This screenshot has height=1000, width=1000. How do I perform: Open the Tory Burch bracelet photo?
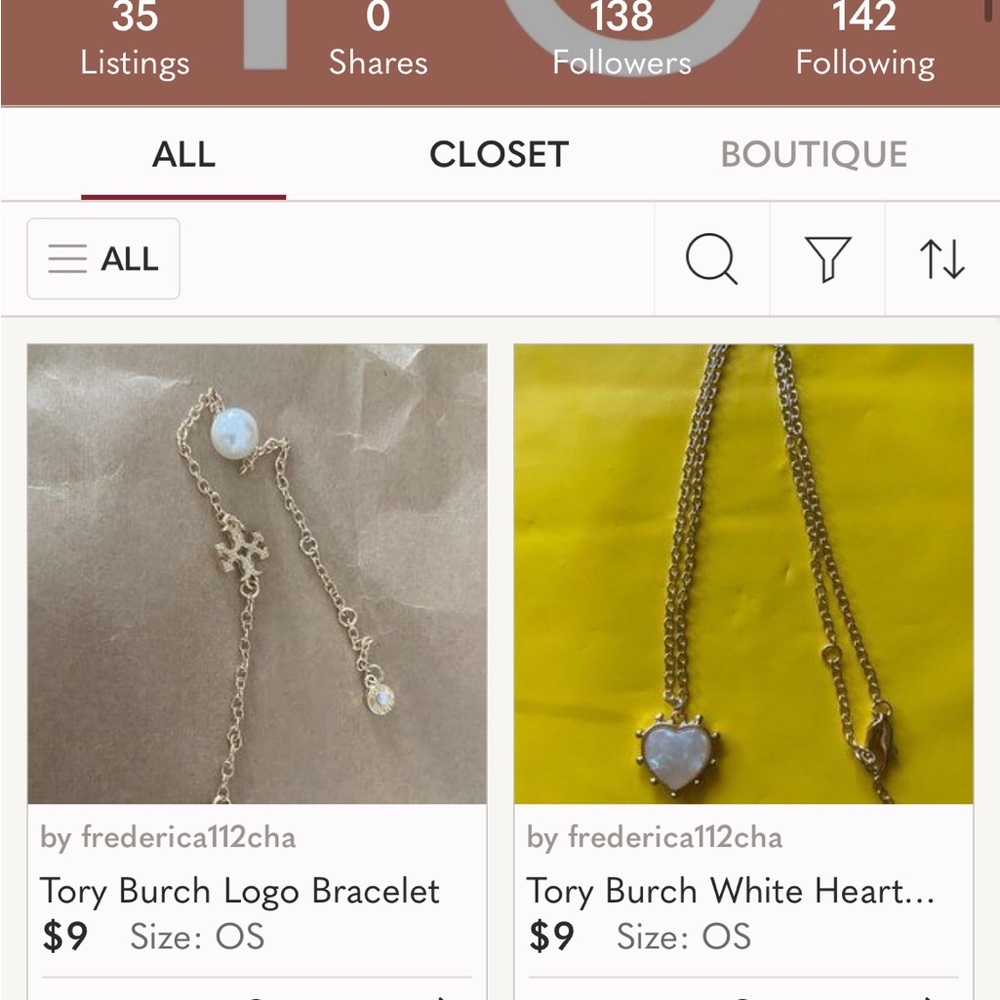[257, 574]
